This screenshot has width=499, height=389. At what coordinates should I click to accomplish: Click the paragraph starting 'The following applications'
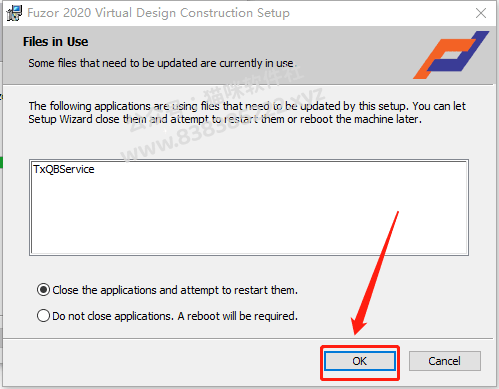[x=247, y=112]
